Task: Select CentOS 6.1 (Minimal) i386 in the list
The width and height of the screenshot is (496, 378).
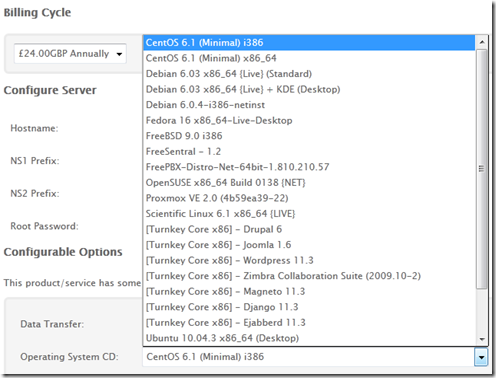Action: [309, 43]
